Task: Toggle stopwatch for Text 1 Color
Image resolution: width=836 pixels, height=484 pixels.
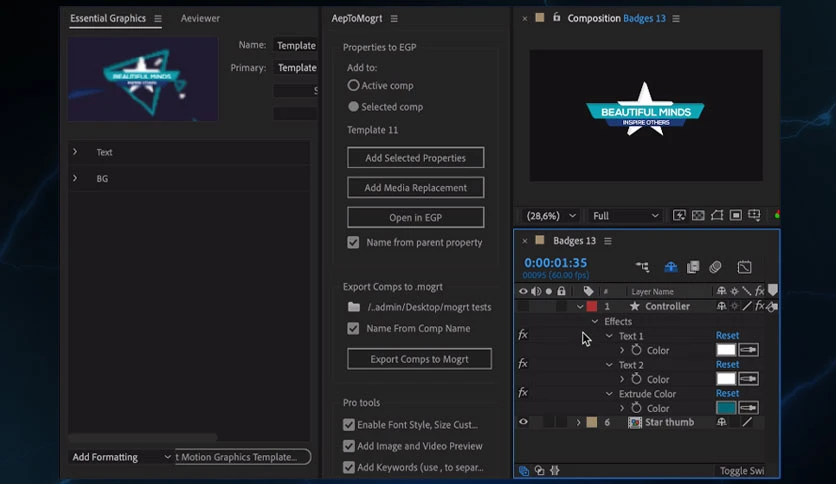Action: [636, 350]
